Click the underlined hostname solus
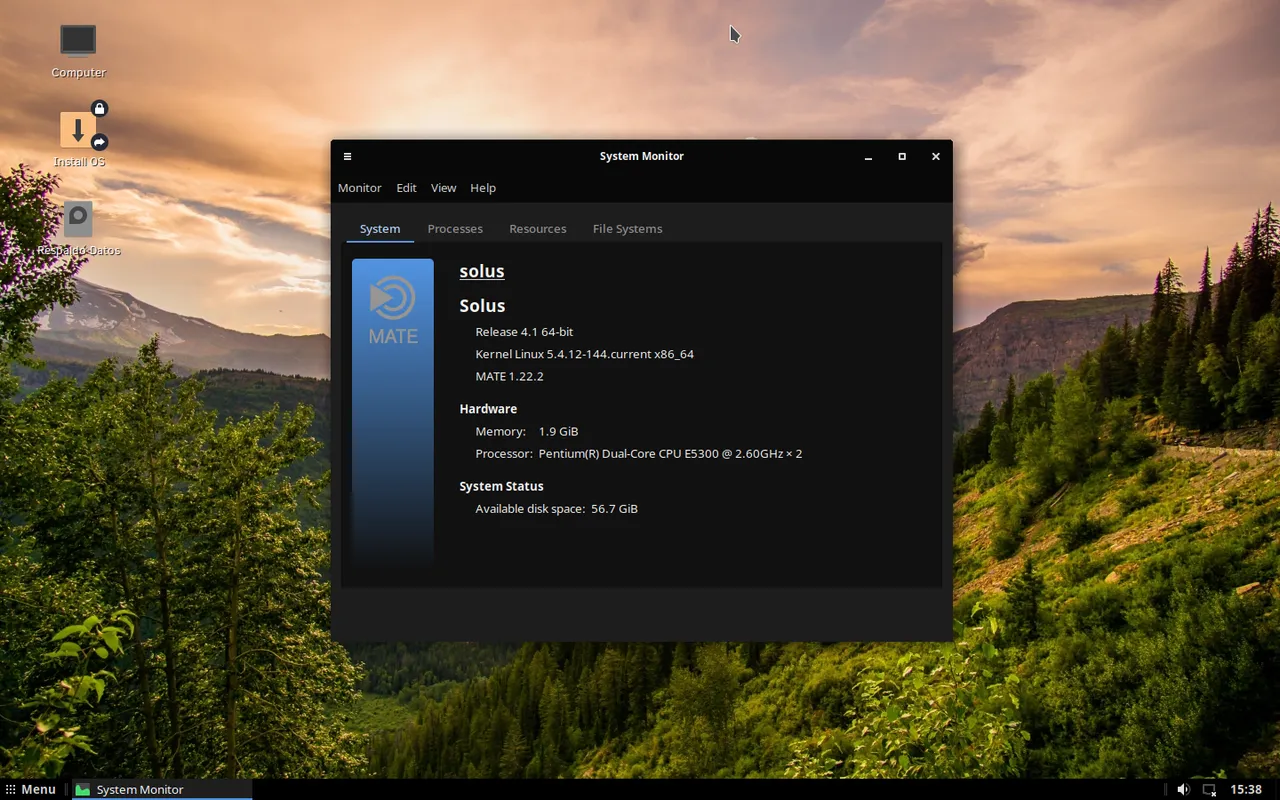 click(482, 271)
